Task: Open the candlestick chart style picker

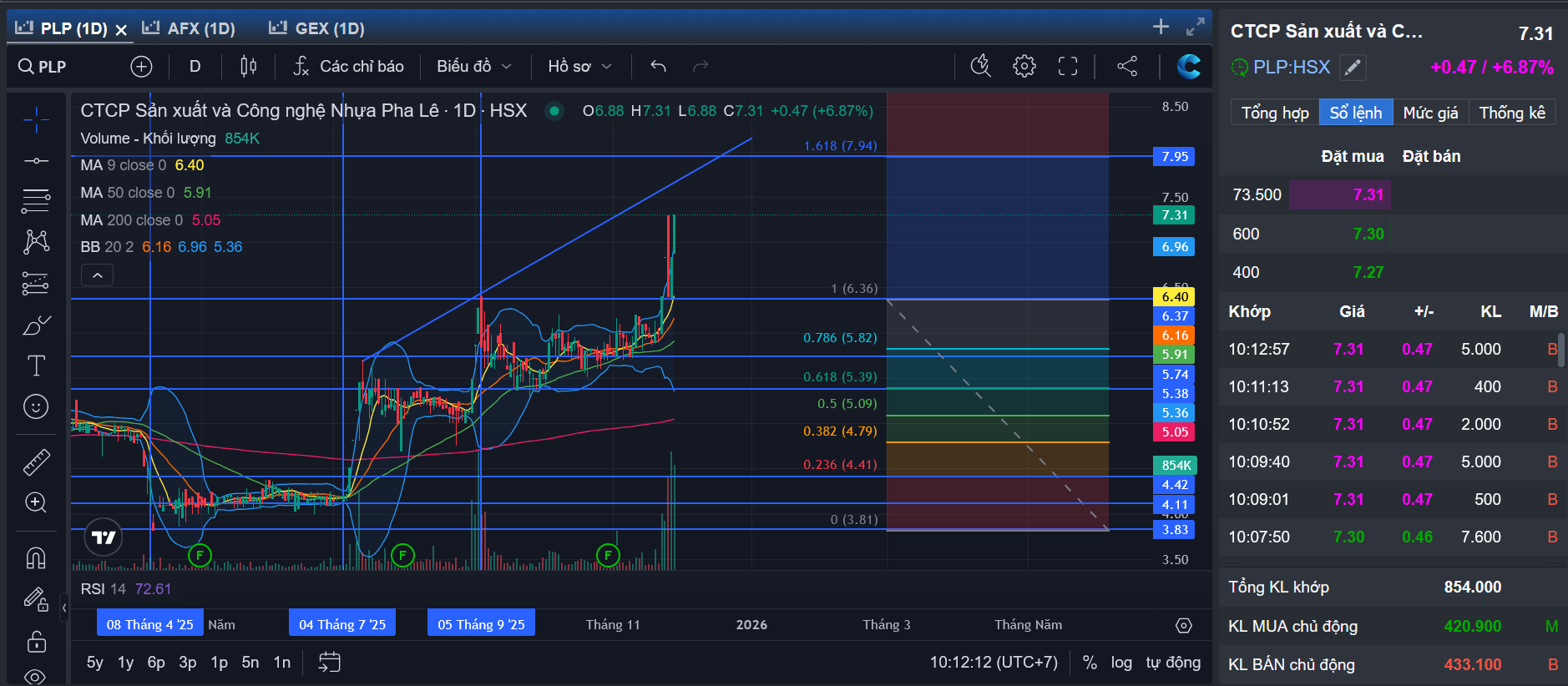Action: click(249, 67)
